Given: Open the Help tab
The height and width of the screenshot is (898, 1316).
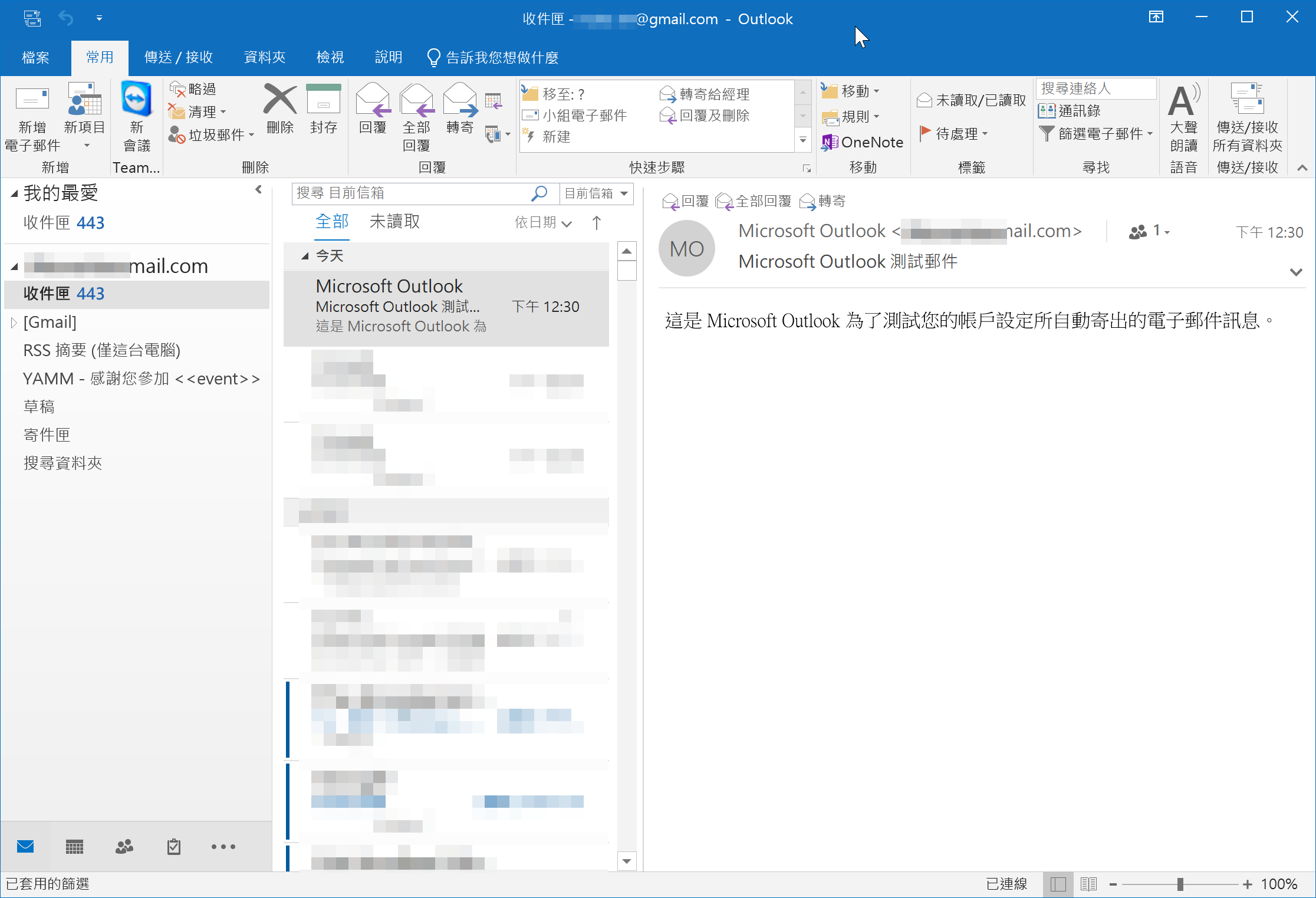Looking at the screenshot, I should [x=389, y=58].
